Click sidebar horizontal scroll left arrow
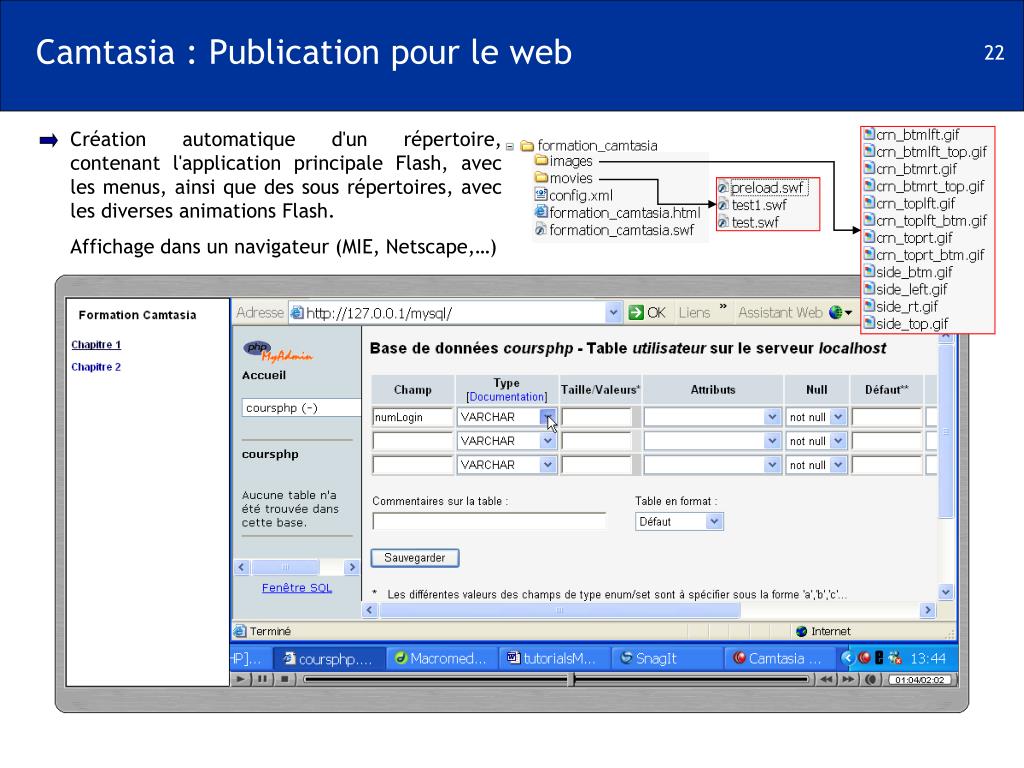The image size is (1024, 768). coord(242,567)
